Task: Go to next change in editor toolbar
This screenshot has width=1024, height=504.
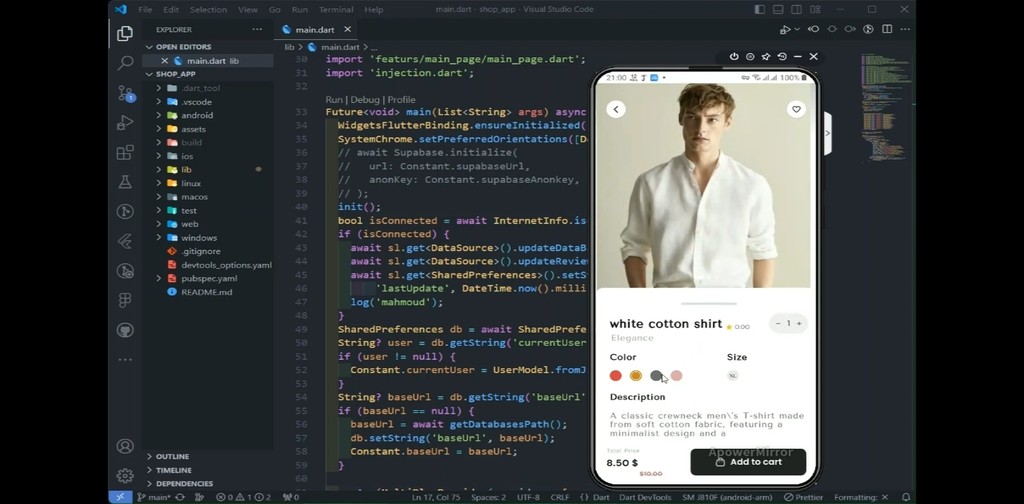Action: click(x=850, y=29)
